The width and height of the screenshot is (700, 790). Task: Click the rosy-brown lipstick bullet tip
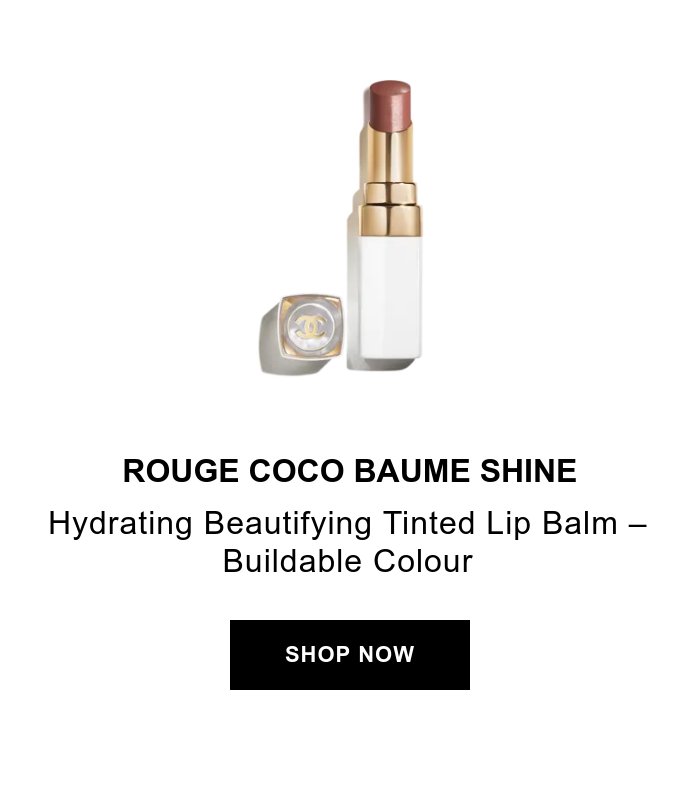(x=390, y=105)
